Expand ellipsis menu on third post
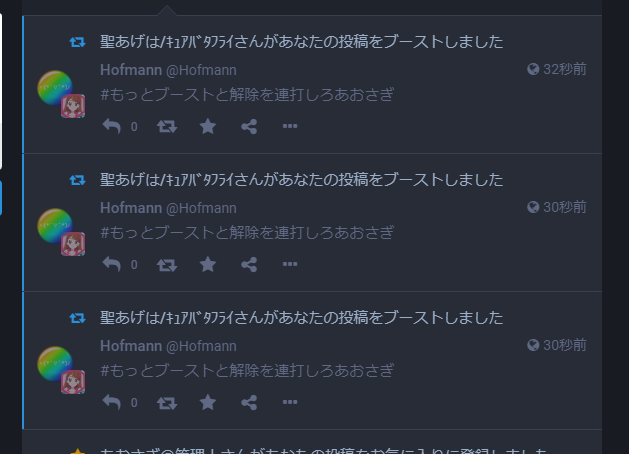This screenshot has height=454, width=629. point(290,402)
